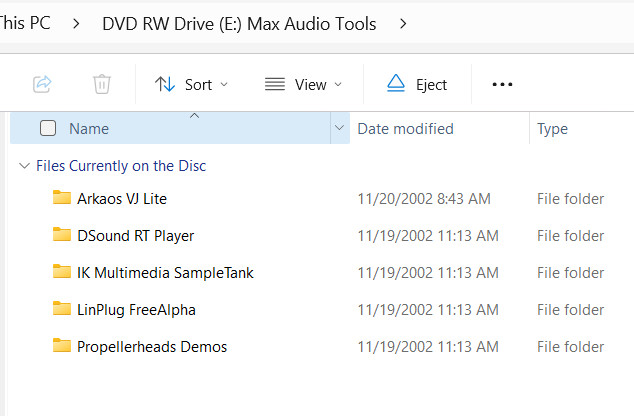Open the See more ellipsis menu
634x416 pixels.
502,84
